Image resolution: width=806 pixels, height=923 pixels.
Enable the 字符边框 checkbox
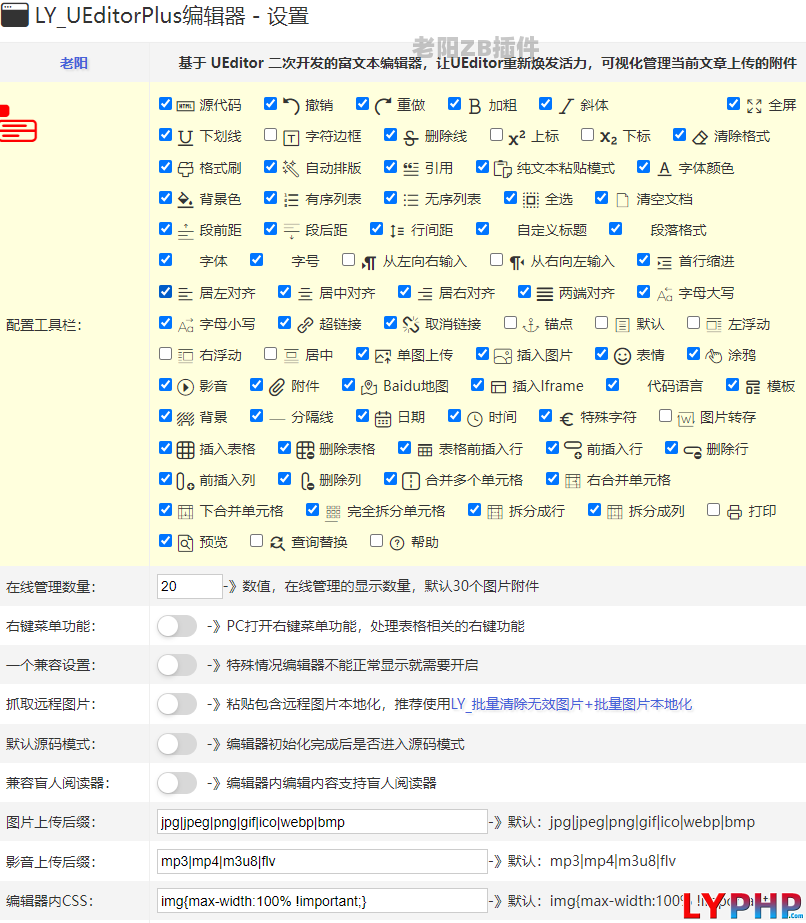270,135
